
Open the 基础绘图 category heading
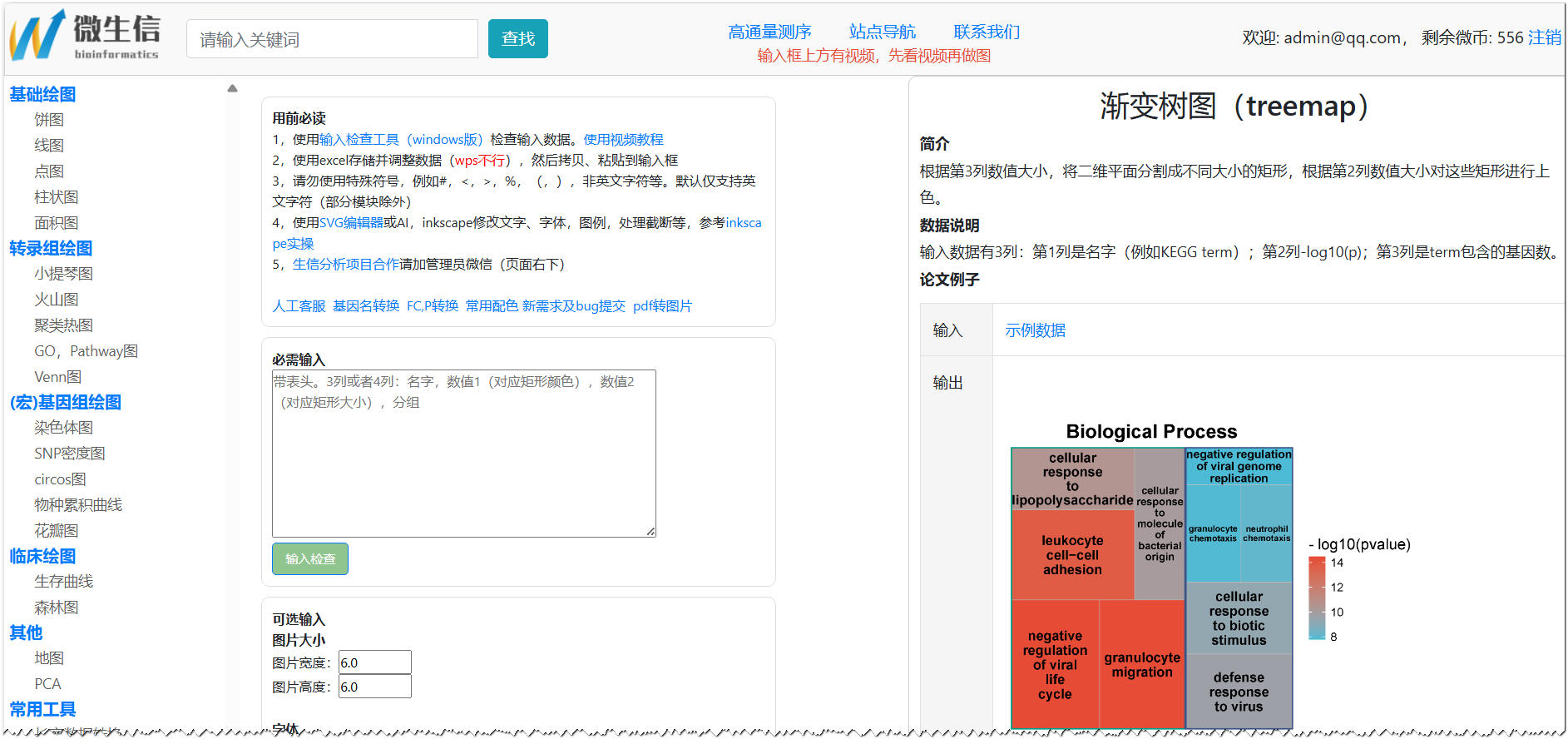point(42,94)
